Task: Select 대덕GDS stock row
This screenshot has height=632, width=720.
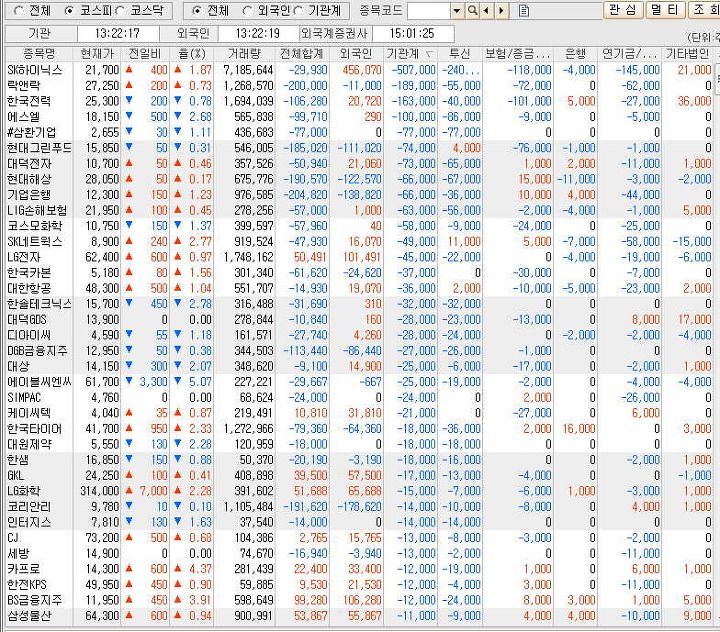Action: point(359,320)
